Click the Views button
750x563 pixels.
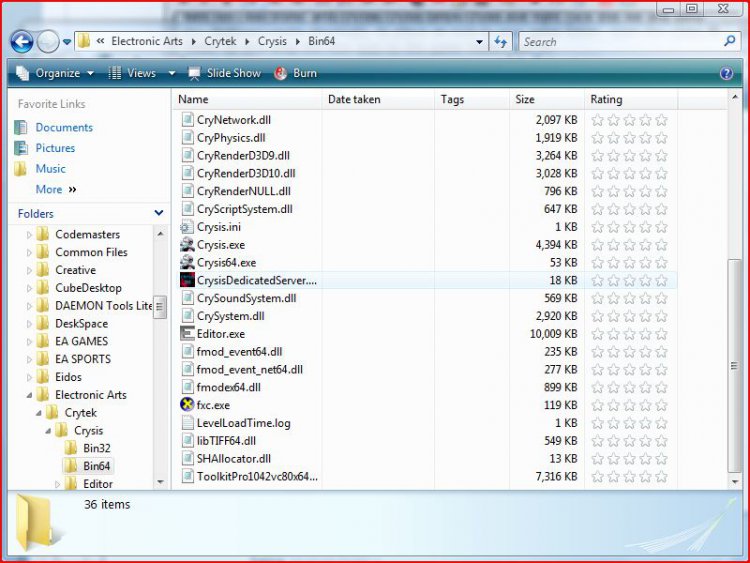pyautogui.click(x=132, y=73)
